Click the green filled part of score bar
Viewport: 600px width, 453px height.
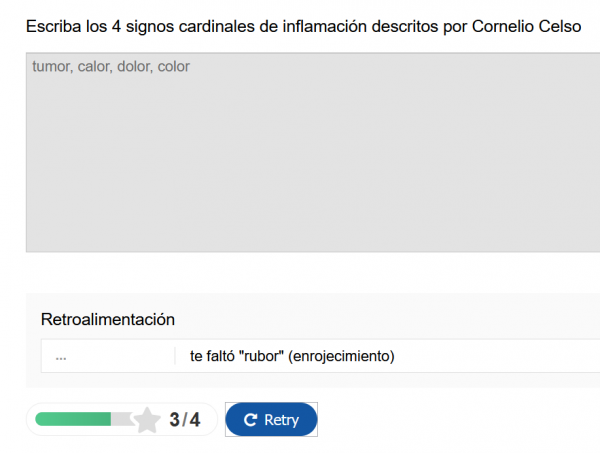coord(72,419)
